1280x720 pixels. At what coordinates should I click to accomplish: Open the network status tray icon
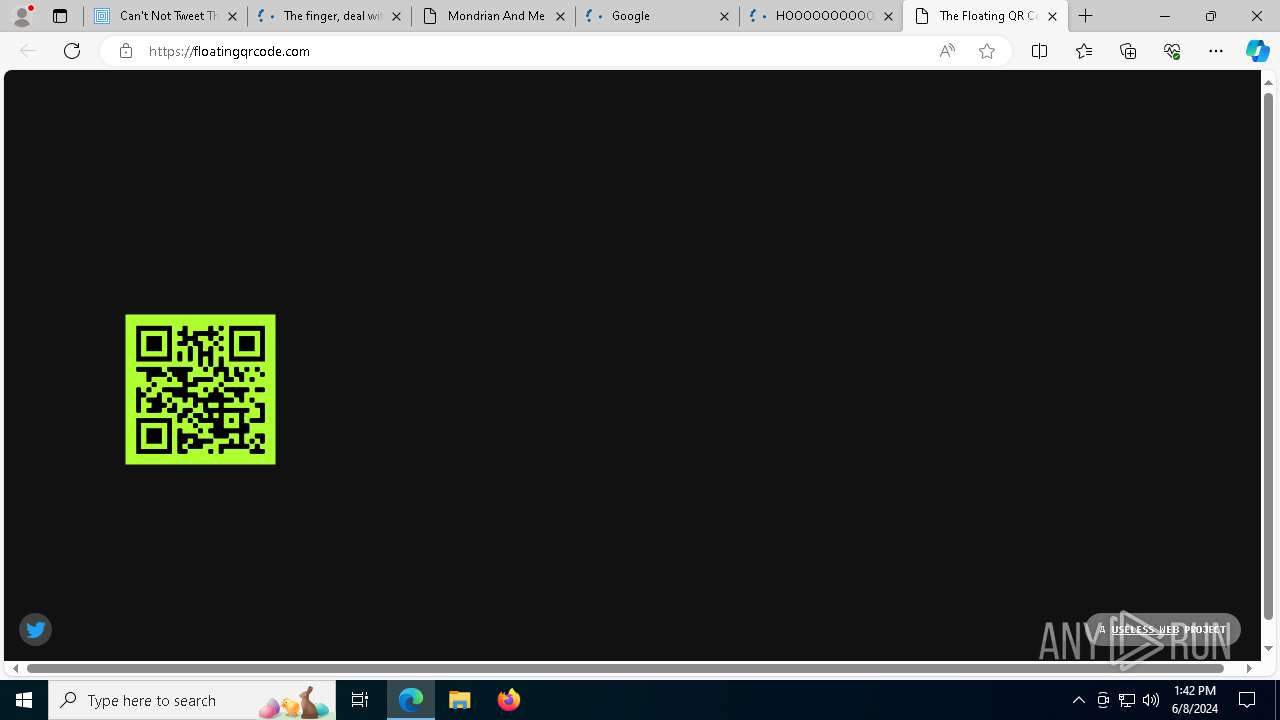(1127, 700)
